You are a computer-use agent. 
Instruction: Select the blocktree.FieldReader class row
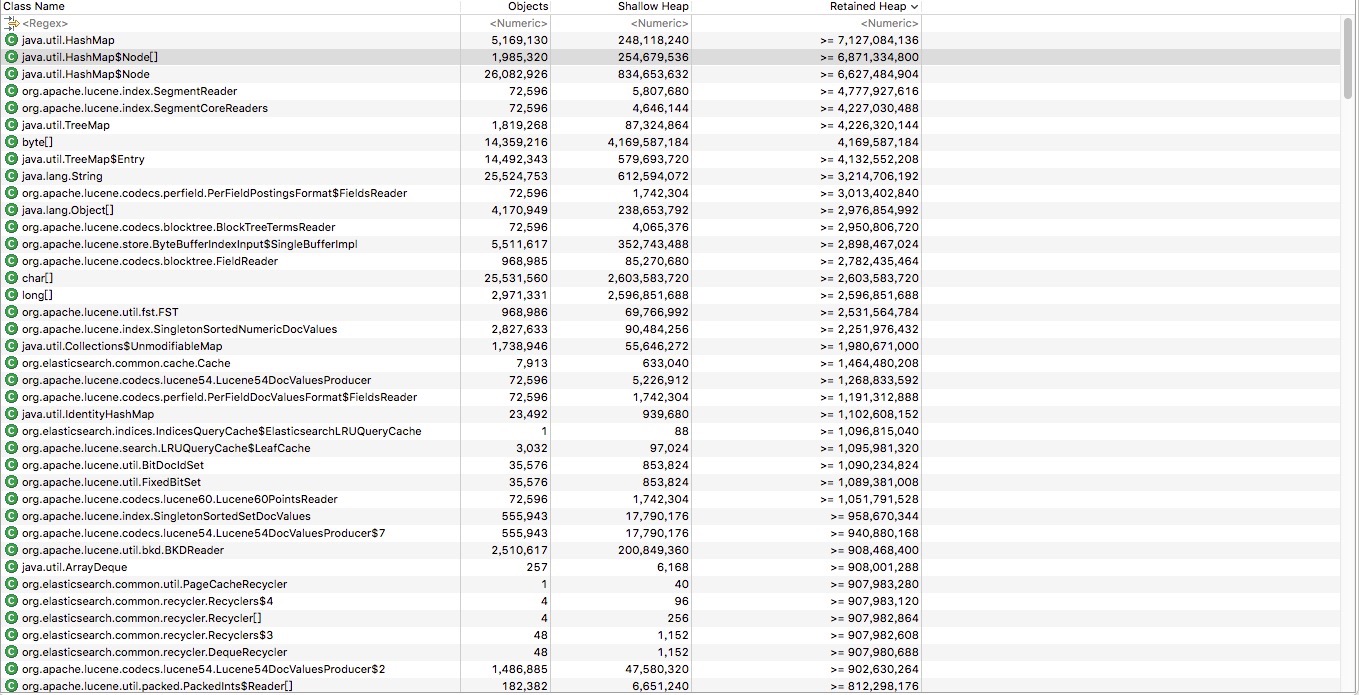coord(670,261)
